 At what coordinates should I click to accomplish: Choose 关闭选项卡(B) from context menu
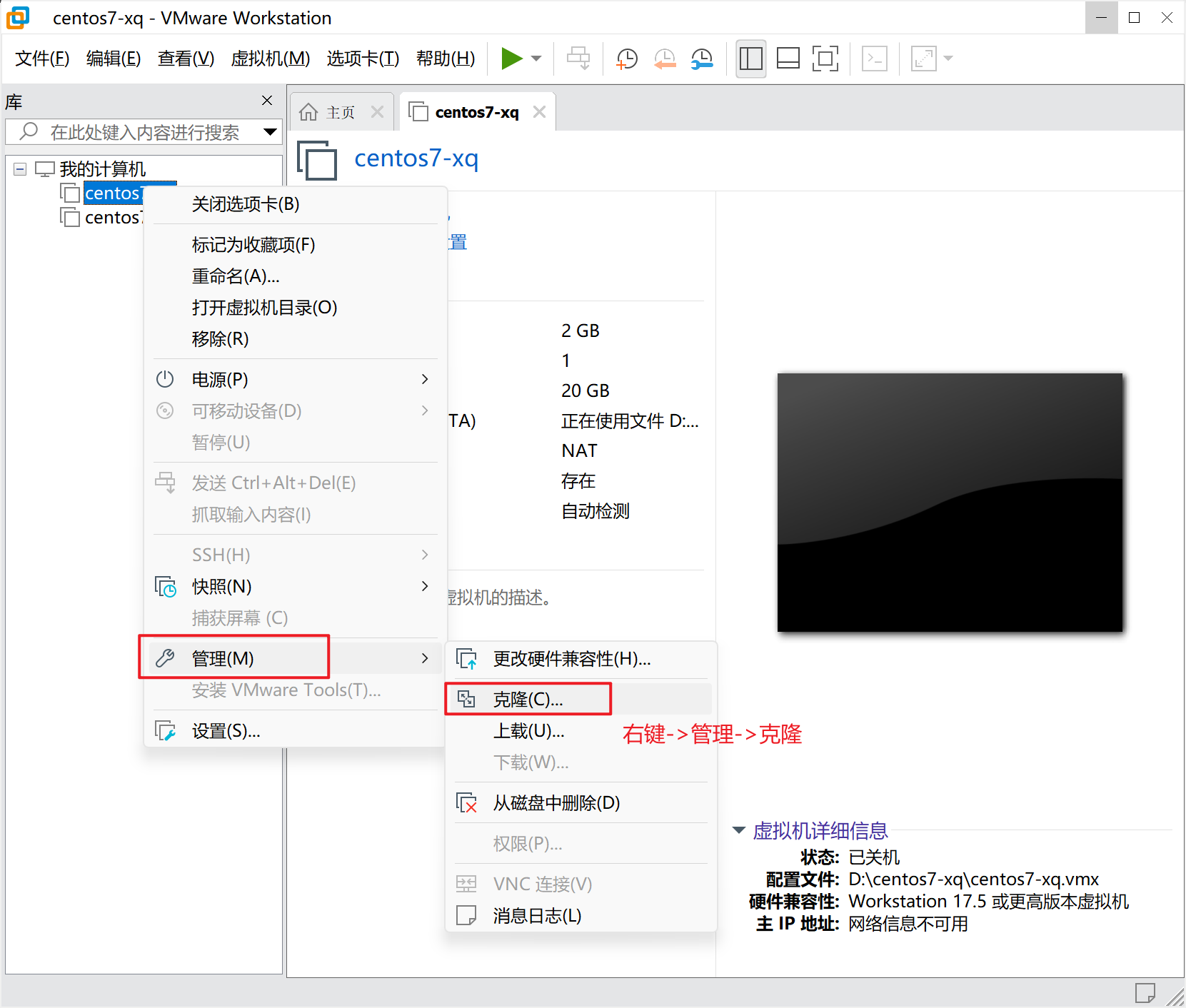point(296,204)
